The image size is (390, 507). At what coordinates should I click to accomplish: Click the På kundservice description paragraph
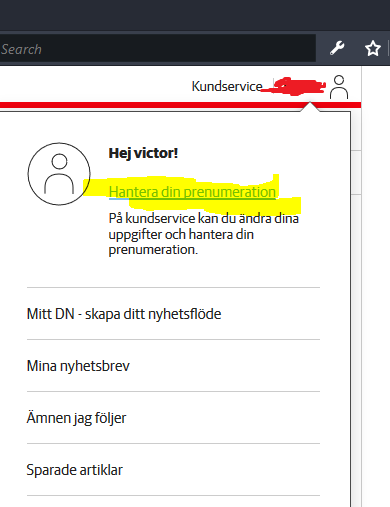click(x=203, y=234)
